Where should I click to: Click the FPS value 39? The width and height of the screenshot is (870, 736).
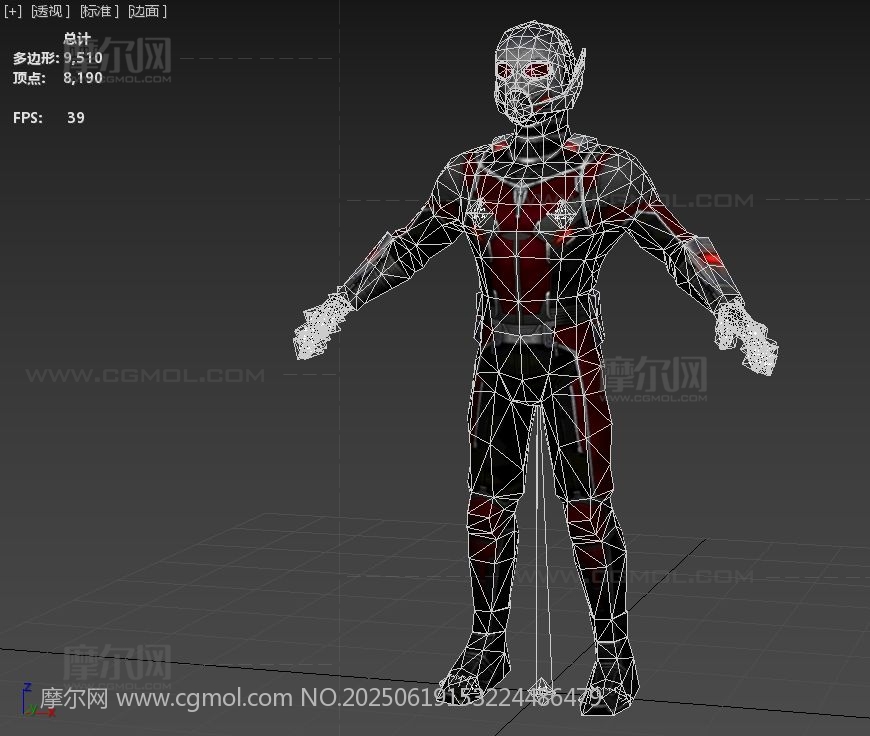(76, 118)
